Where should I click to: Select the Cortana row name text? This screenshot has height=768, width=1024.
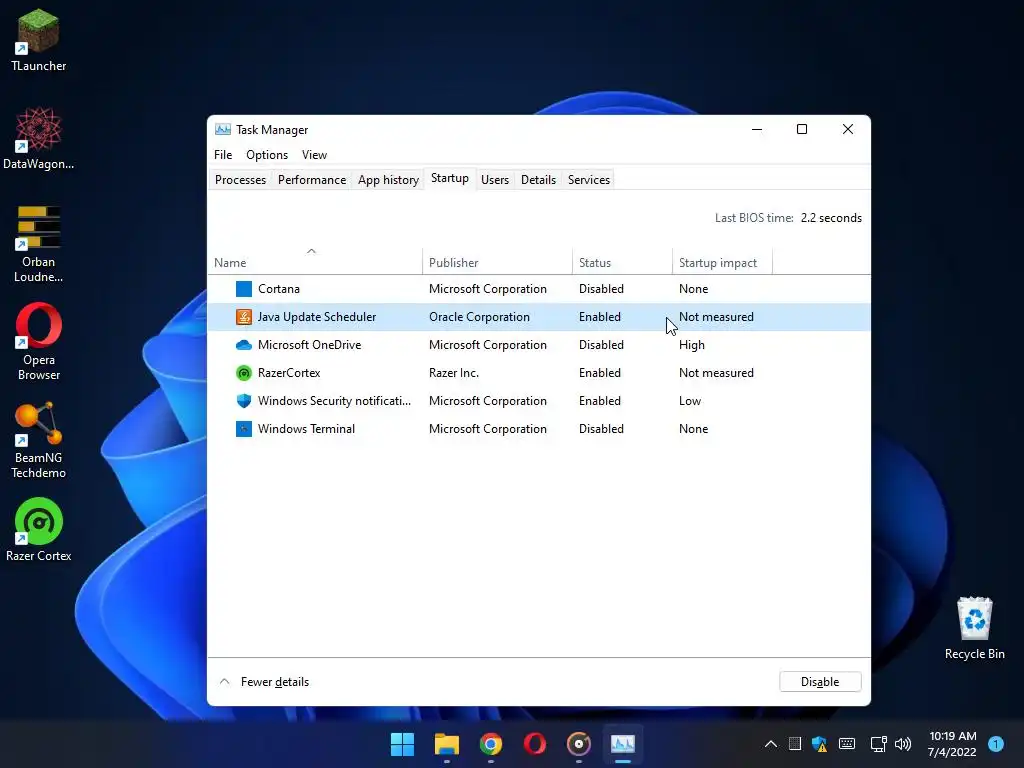[x=279, y=289]
